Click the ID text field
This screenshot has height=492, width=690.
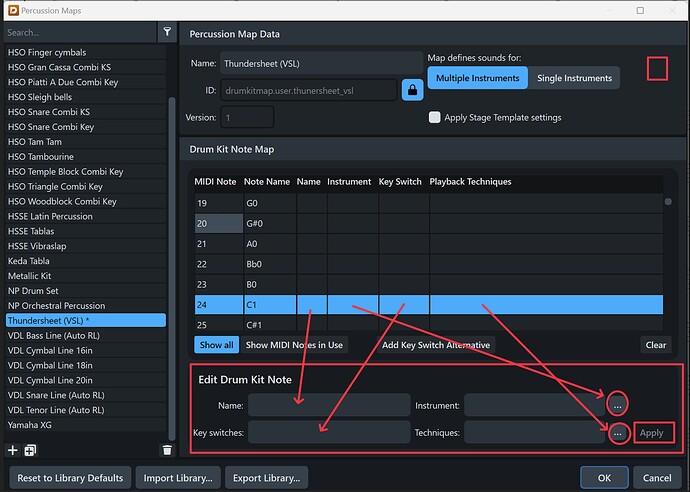(309, 90)
